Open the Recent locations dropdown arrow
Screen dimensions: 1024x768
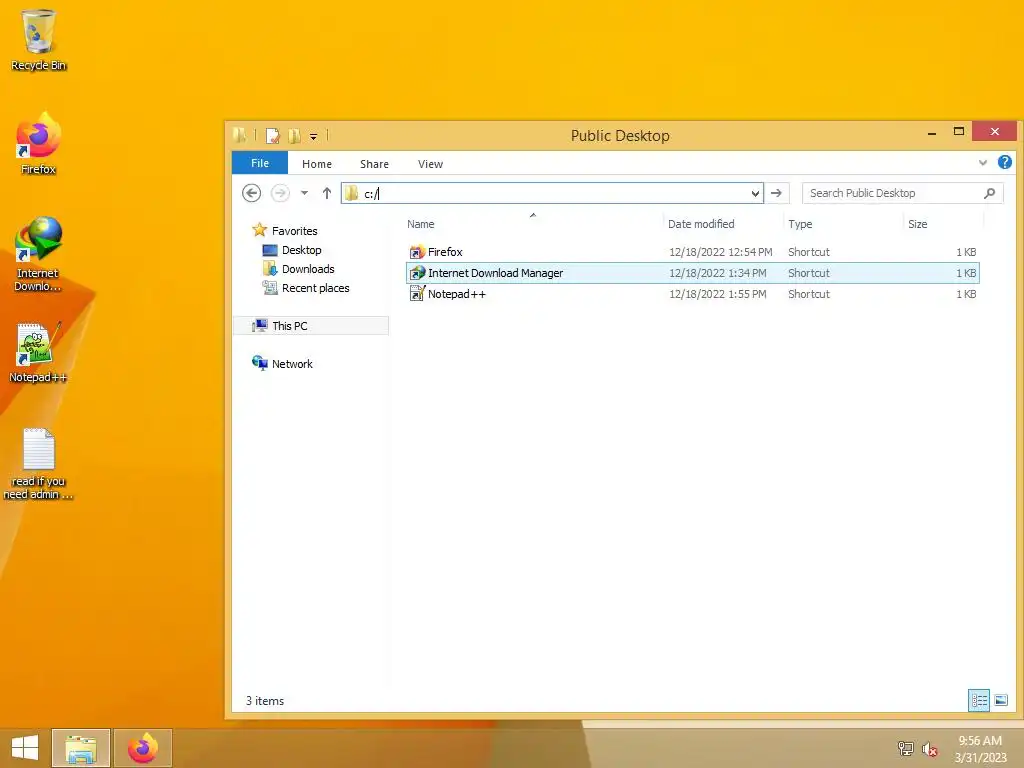pos(304,193)
